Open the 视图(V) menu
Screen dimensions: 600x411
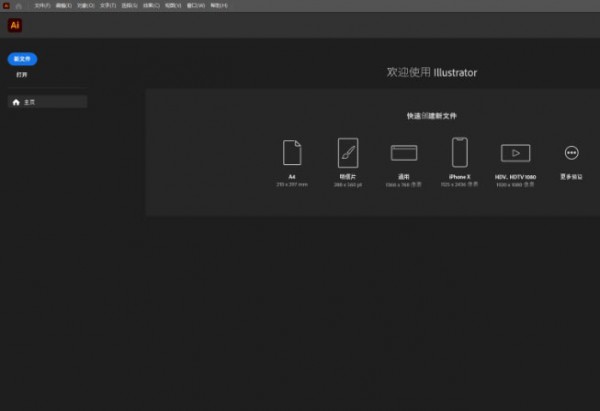tap(173, 6)
